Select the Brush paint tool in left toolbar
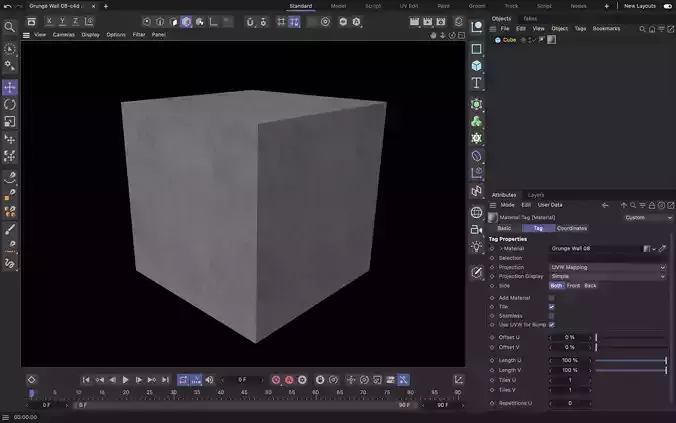 point(9,229)
